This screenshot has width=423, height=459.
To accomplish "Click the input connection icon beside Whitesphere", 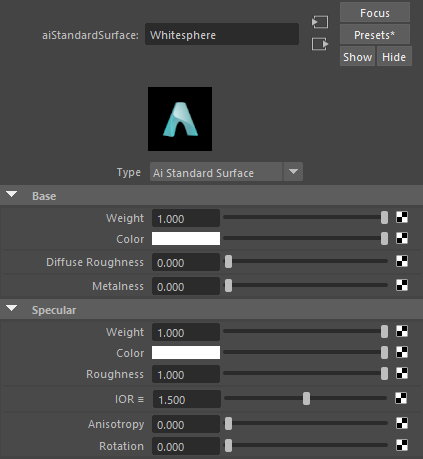I will 320,22.
